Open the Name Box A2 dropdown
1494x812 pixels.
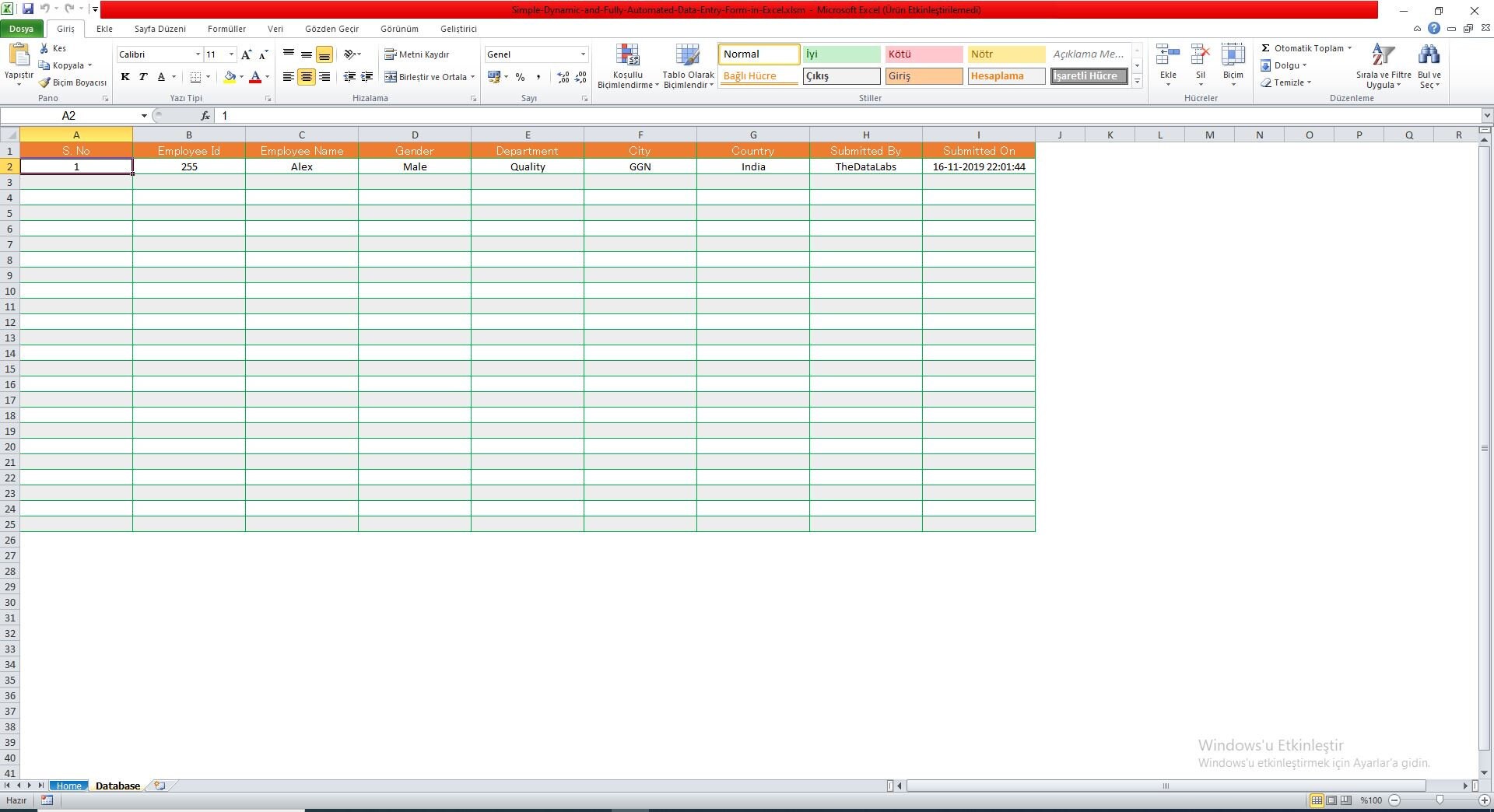(144, 116)
